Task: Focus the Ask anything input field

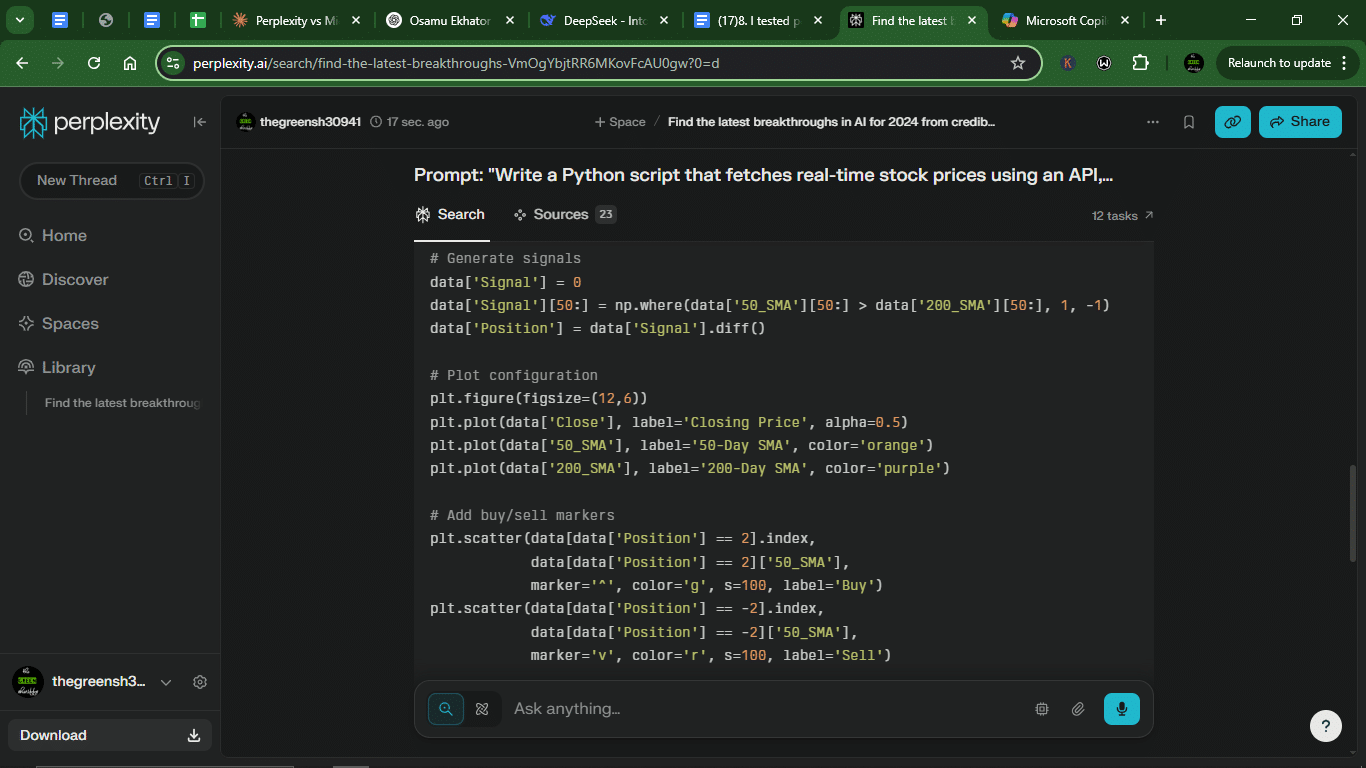Action: point(765,709)
